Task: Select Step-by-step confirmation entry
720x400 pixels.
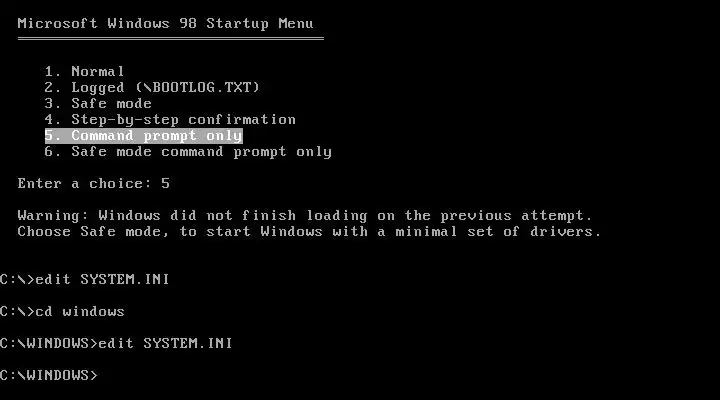Action: [170, 120]
